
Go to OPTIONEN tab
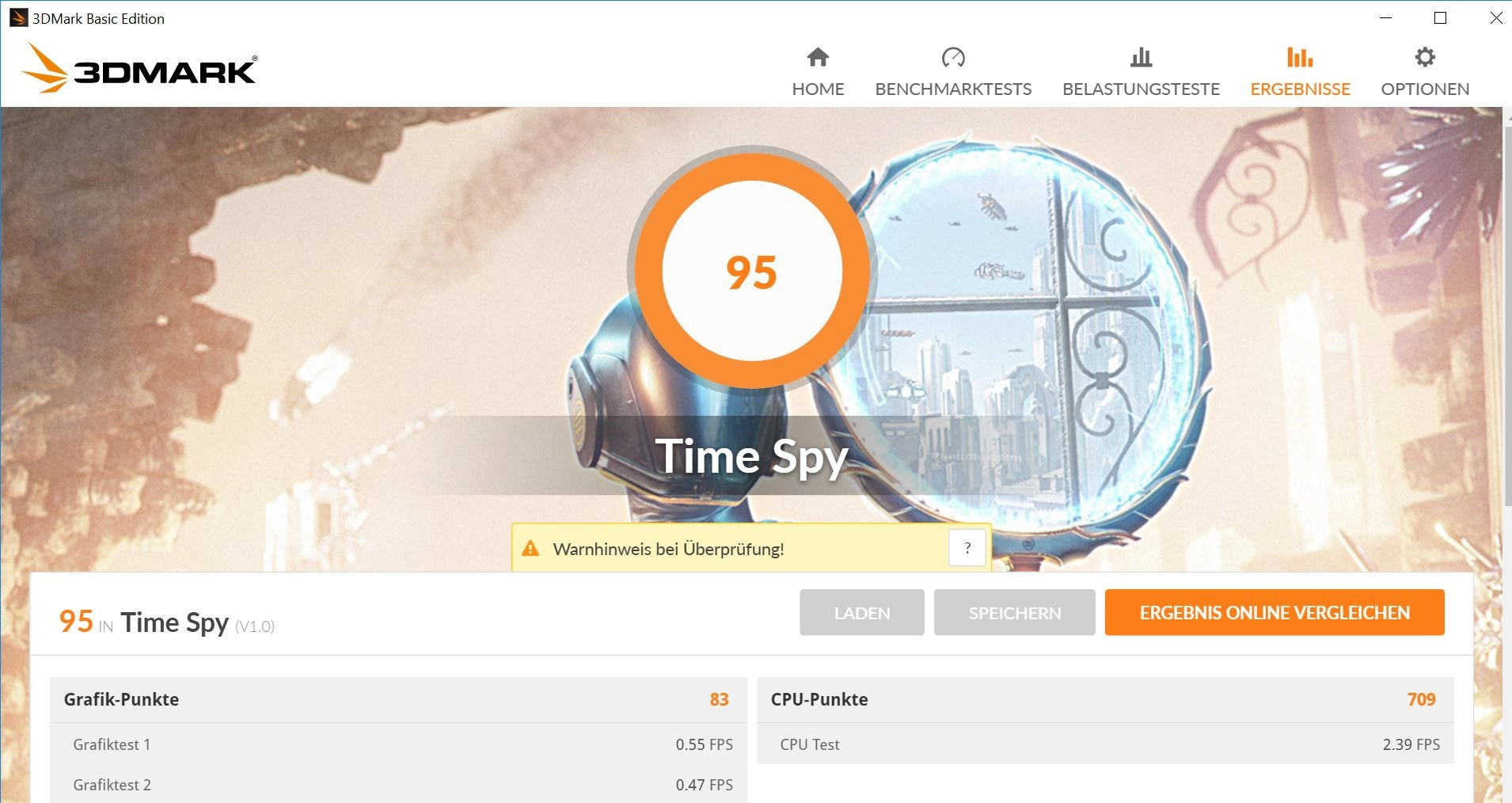[1425, 71]
